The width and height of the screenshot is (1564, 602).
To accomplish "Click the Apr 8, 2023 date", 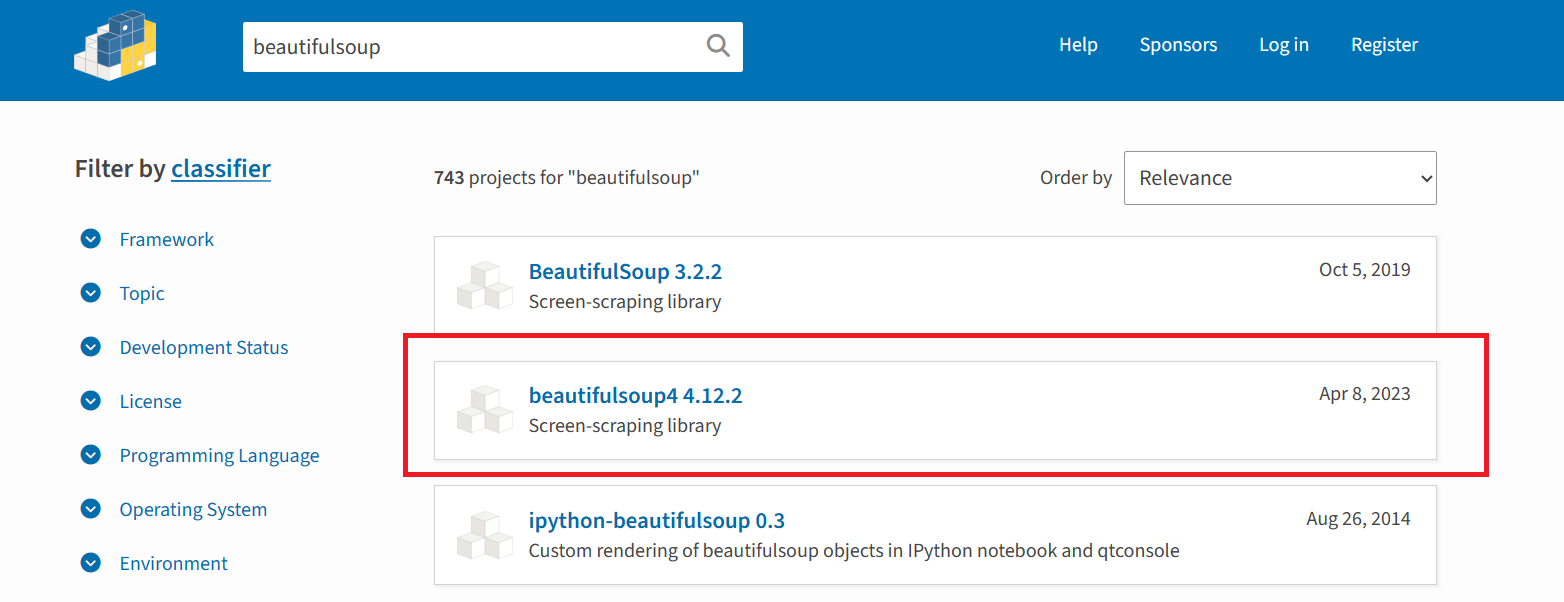I will [x=1364, y=393].
